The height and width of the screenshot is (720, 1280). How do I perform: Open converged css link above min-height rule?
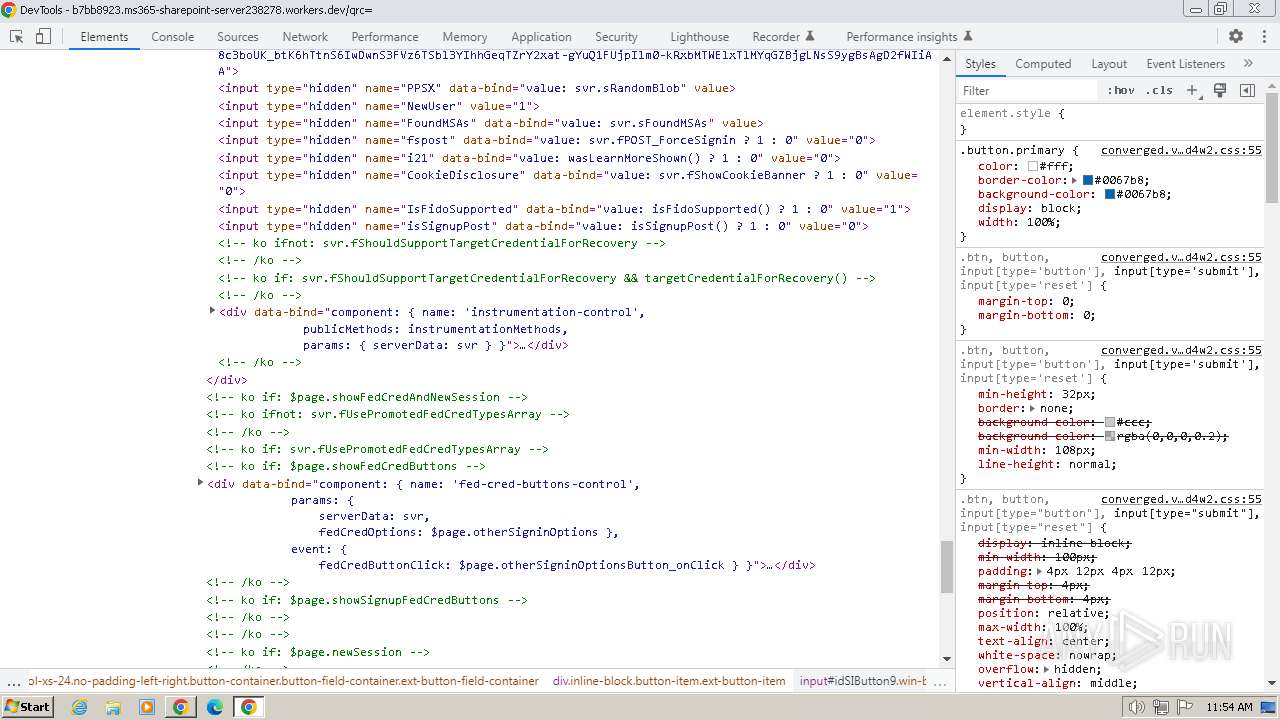pos(1181,350)
